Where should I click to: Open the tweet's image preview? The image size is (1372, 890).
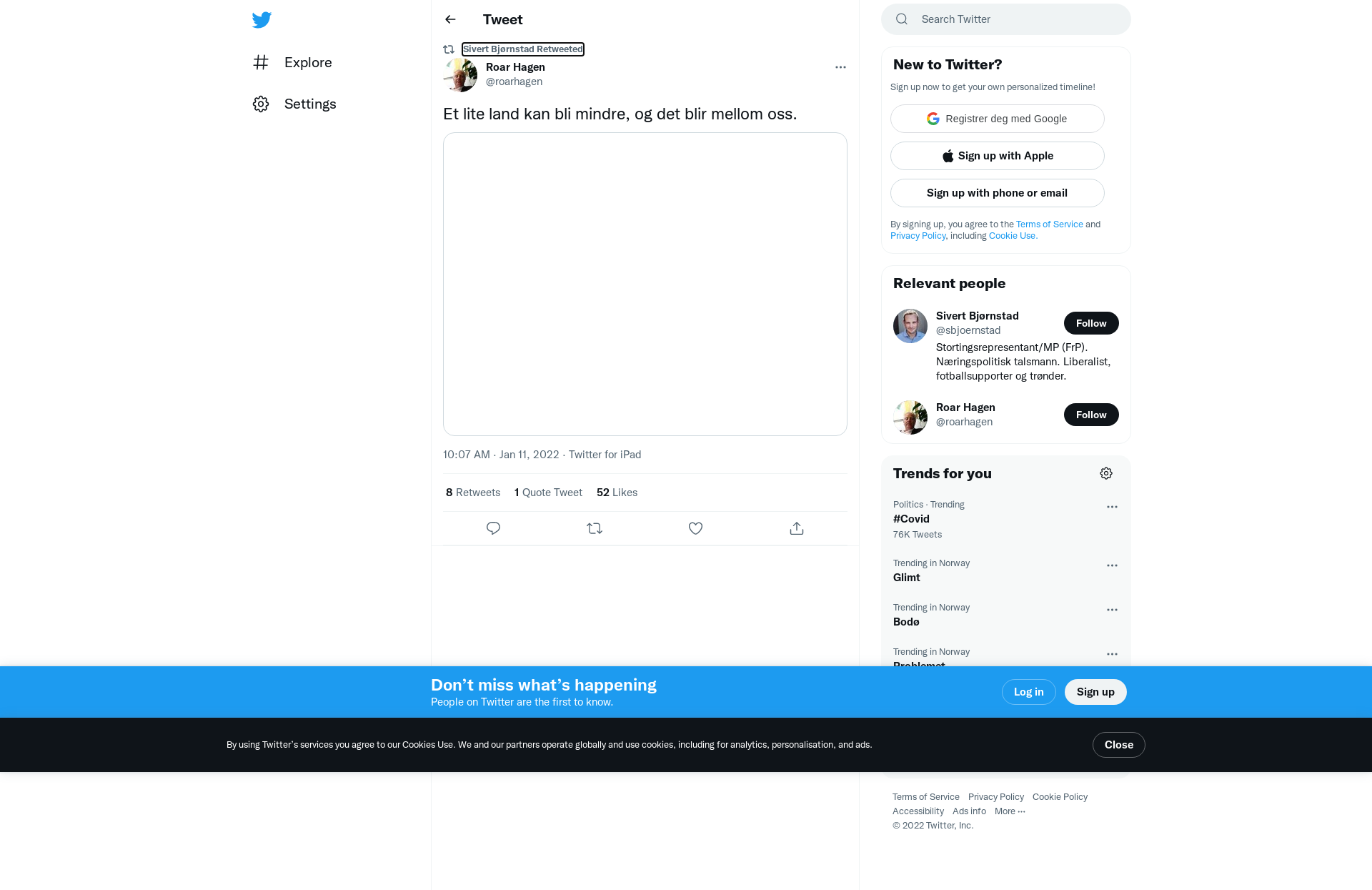645,284
